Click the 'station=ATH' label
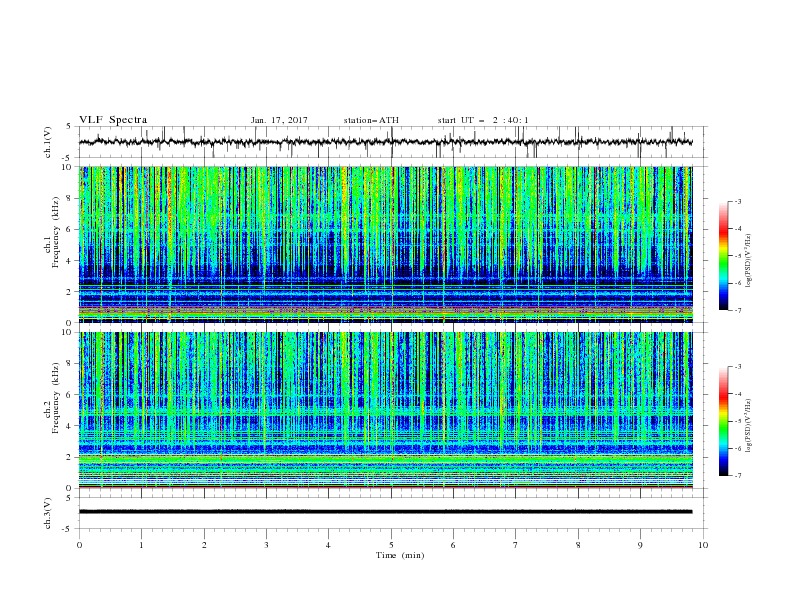 371,120
